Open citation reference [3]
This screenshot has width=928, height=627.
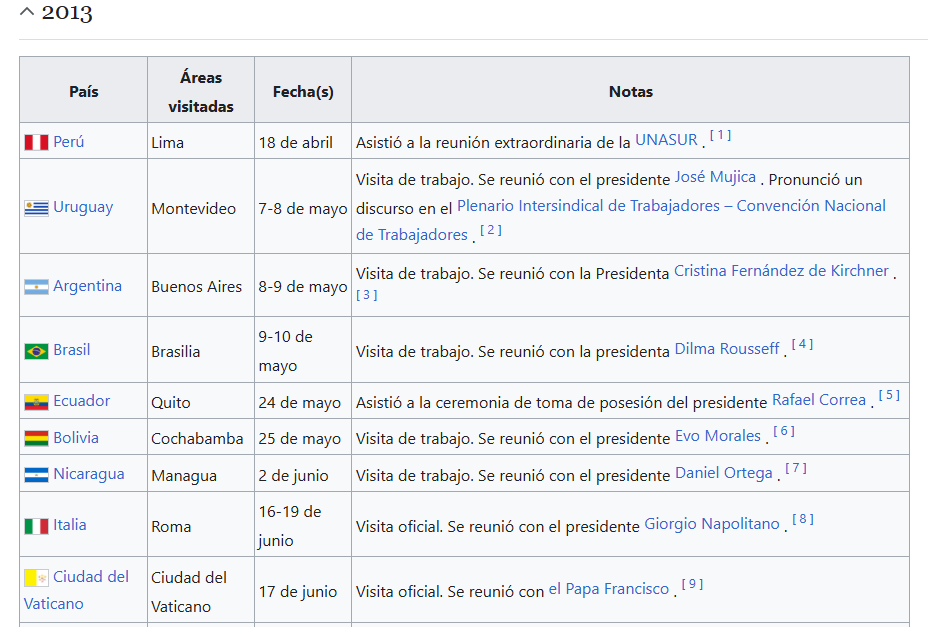tap(366, 295)
